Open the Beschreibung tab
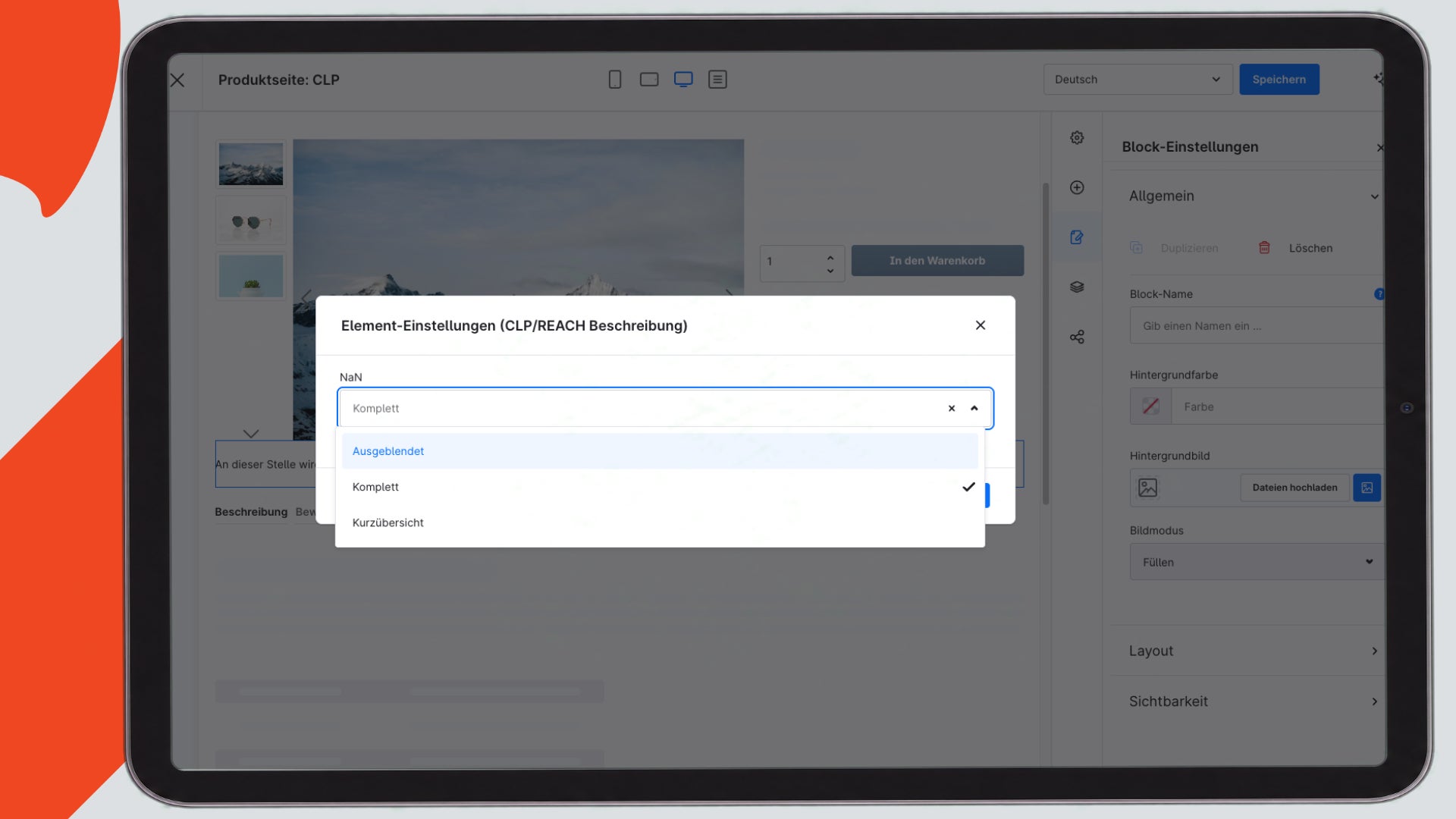Screen dimensions: 1456x819 pyautogui.click(x=251, y=512)
